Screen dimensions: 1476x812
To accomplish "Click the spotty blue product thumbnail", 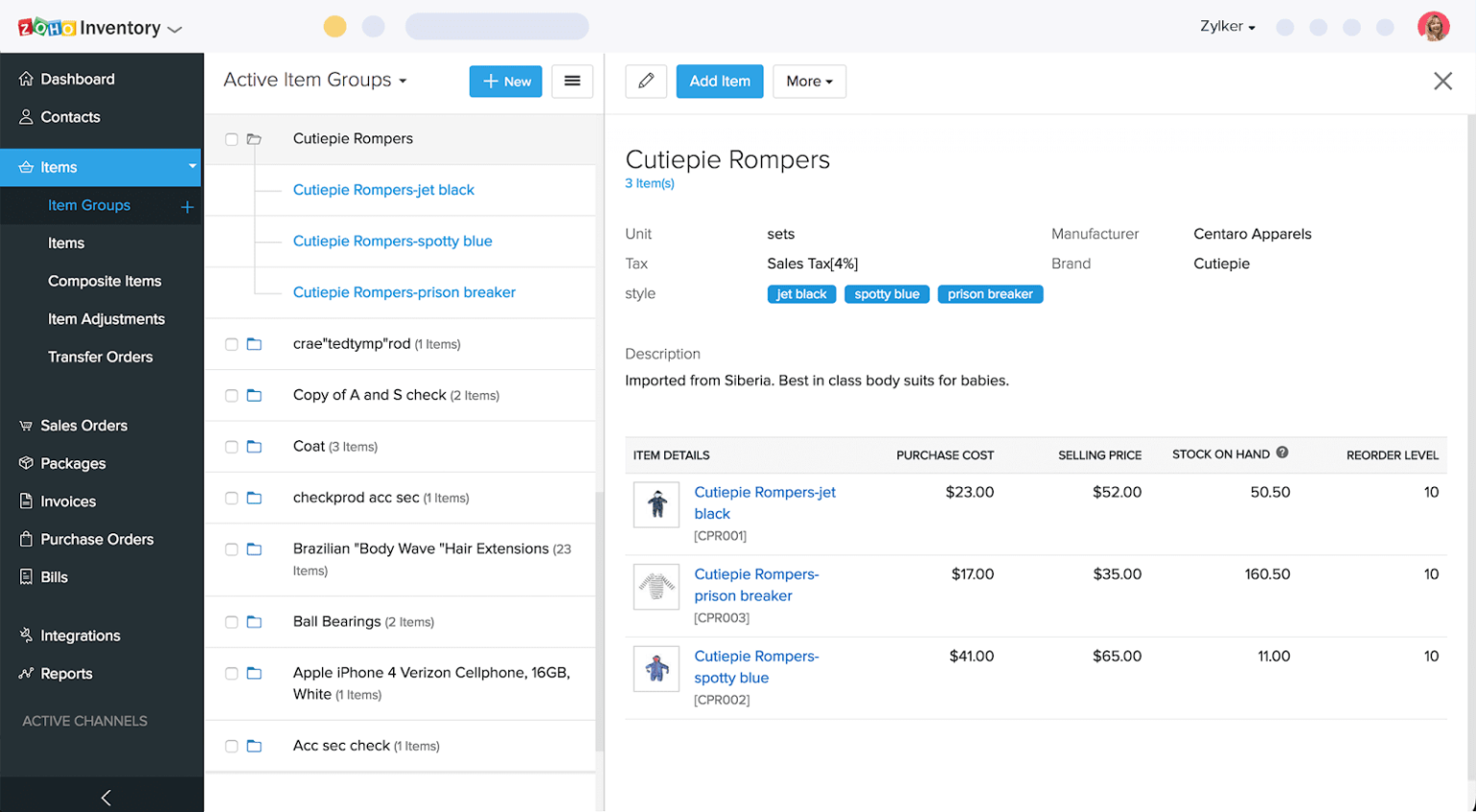I will click(656, 669).
